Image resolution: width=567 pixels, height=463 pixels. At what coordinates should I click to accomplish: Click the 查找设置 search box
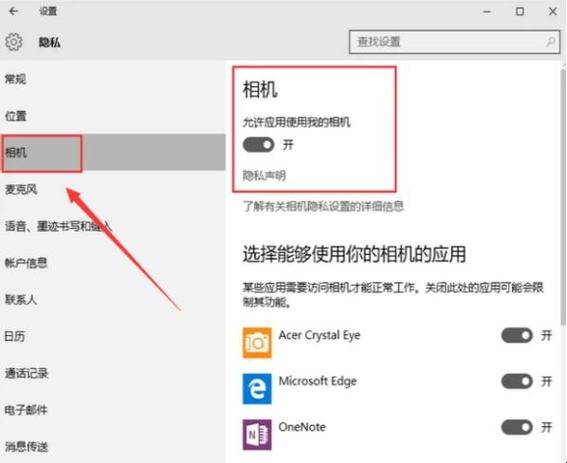(x=455, y=42)
